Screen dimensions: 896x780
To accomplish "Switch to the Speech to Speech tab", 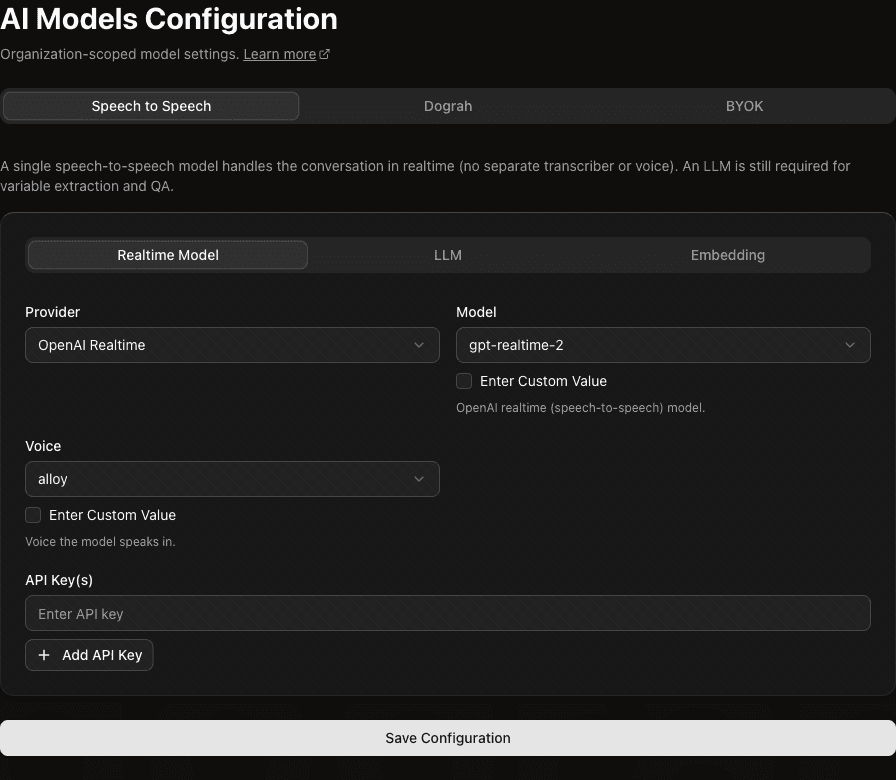I will point(151,106).
